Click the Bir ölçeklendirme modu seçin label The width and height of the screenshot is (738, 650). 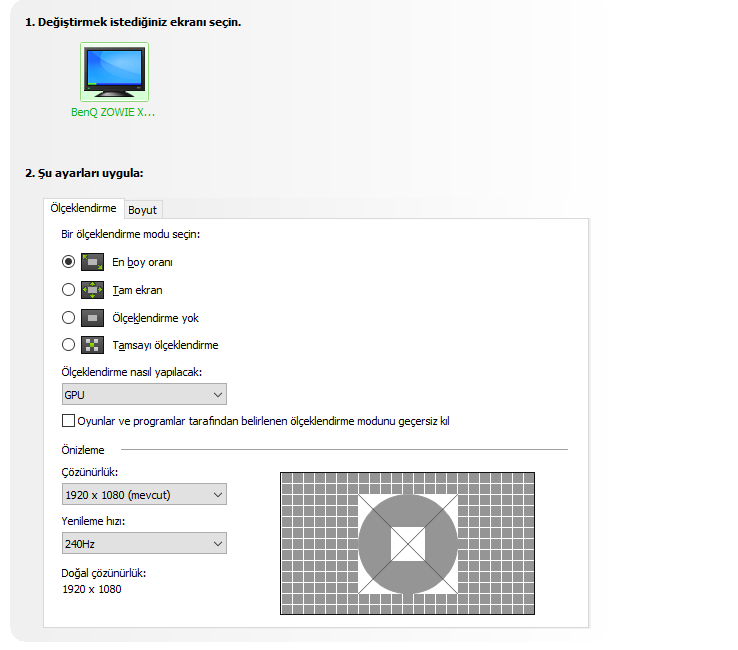[x=131, y=234]
